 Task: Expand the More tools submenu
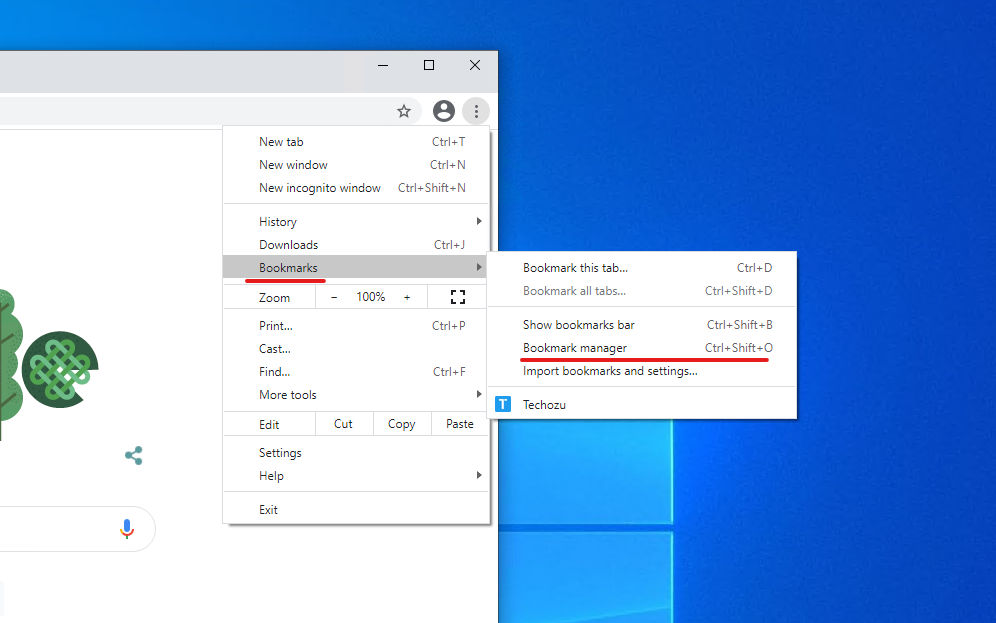pyautogui.click(x=356, y=394)
